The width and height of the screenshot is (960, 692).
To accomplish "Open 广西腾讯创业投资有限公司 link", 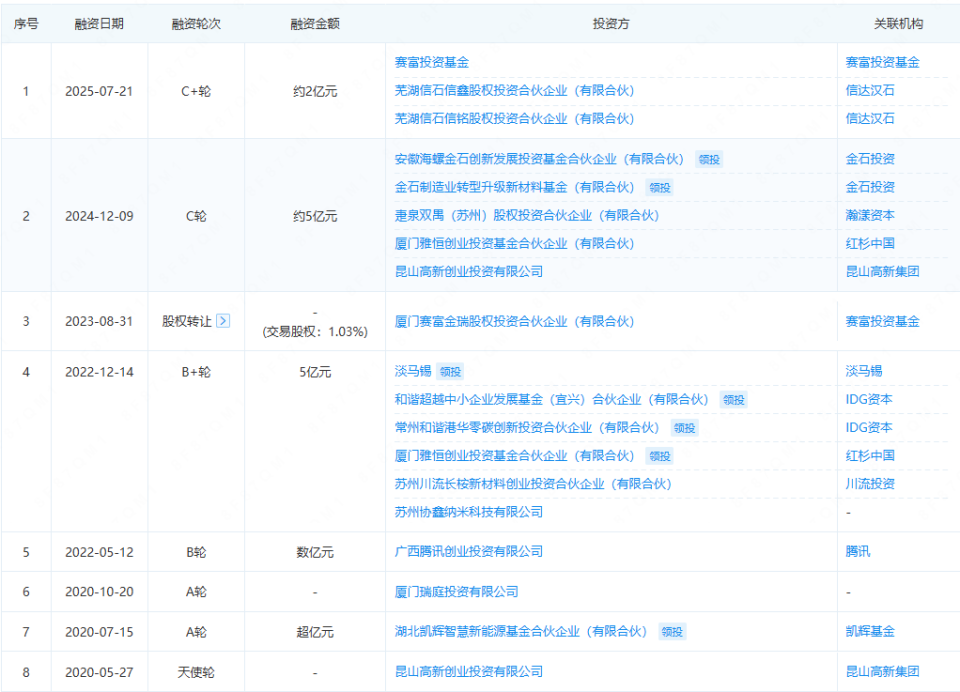I will point(469,552).
